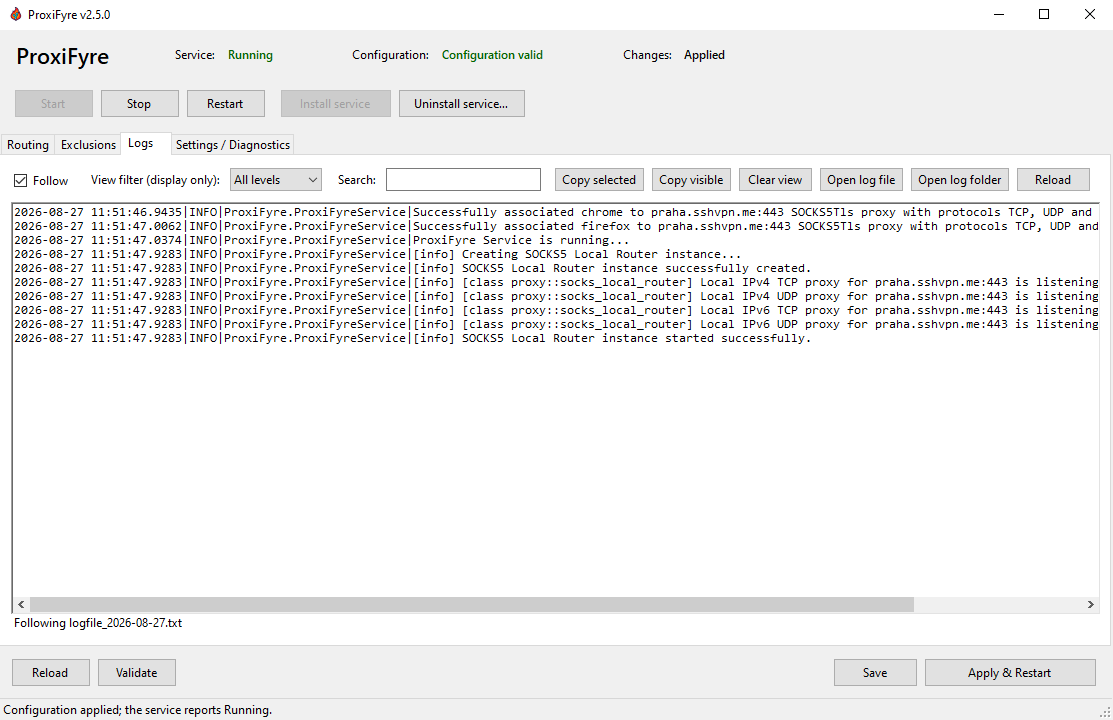Reload the log with the toolbar Reload button

(x=1053, y=180)
